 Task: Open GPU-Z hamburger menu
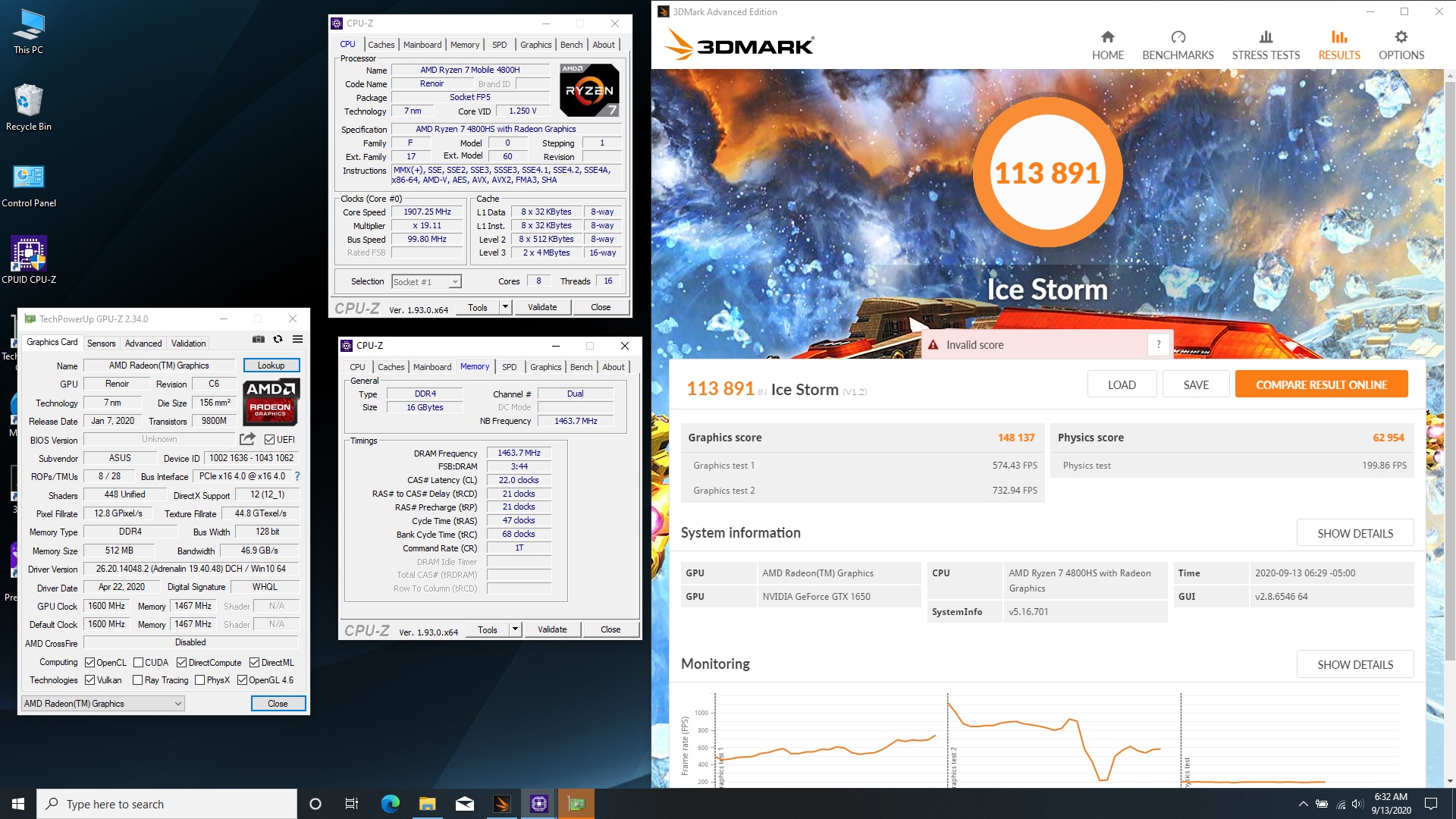(297, 340)
